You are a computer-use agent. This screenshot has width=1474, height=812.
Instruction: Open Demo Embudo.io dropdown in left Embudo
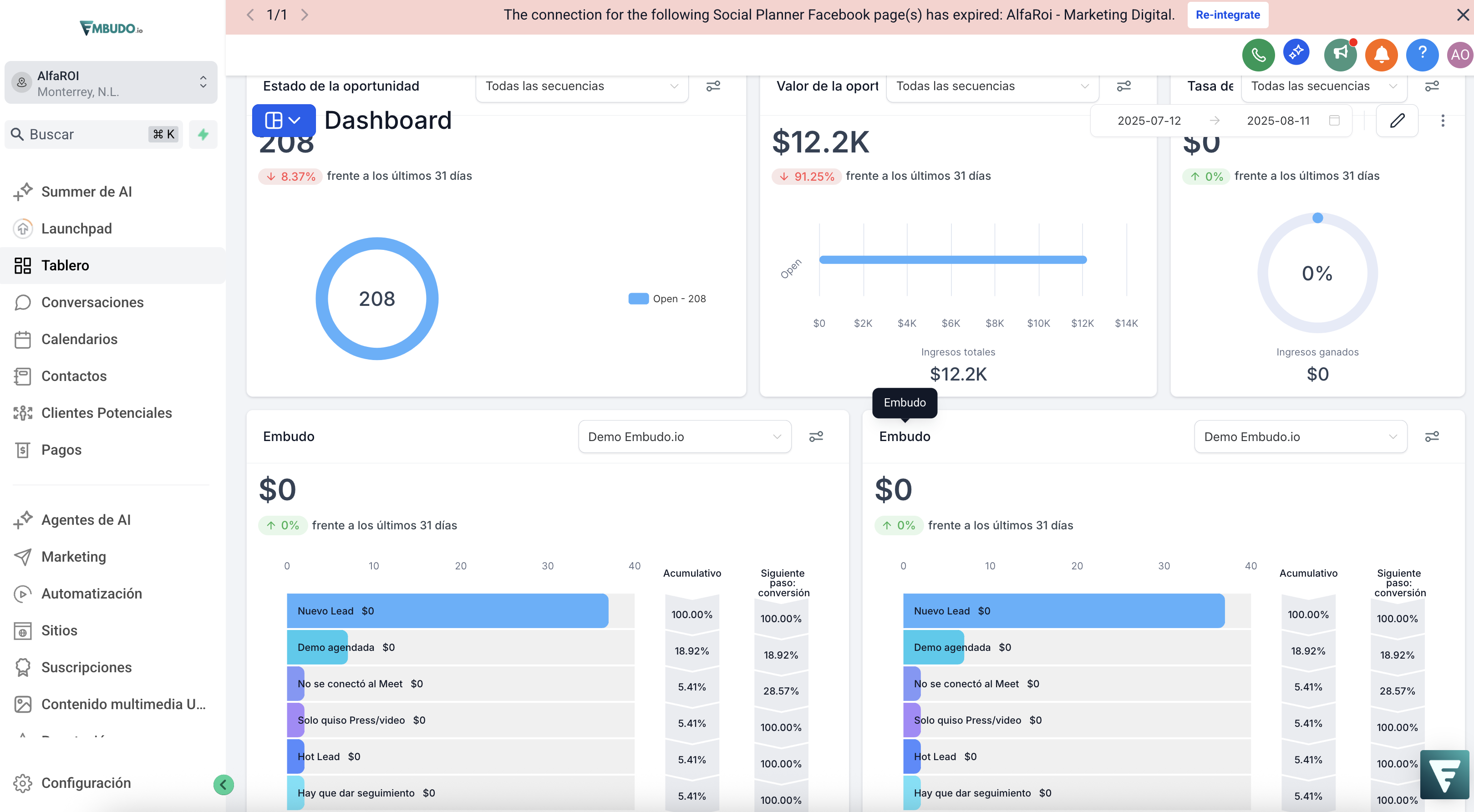684,436
